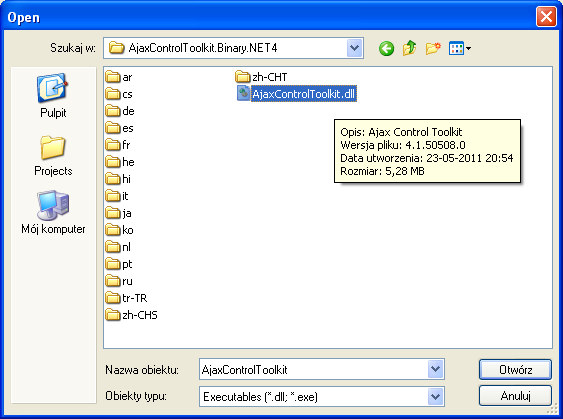
Task: Expand the Obiekty typu dropdown arrow
Action: point(436,396)
